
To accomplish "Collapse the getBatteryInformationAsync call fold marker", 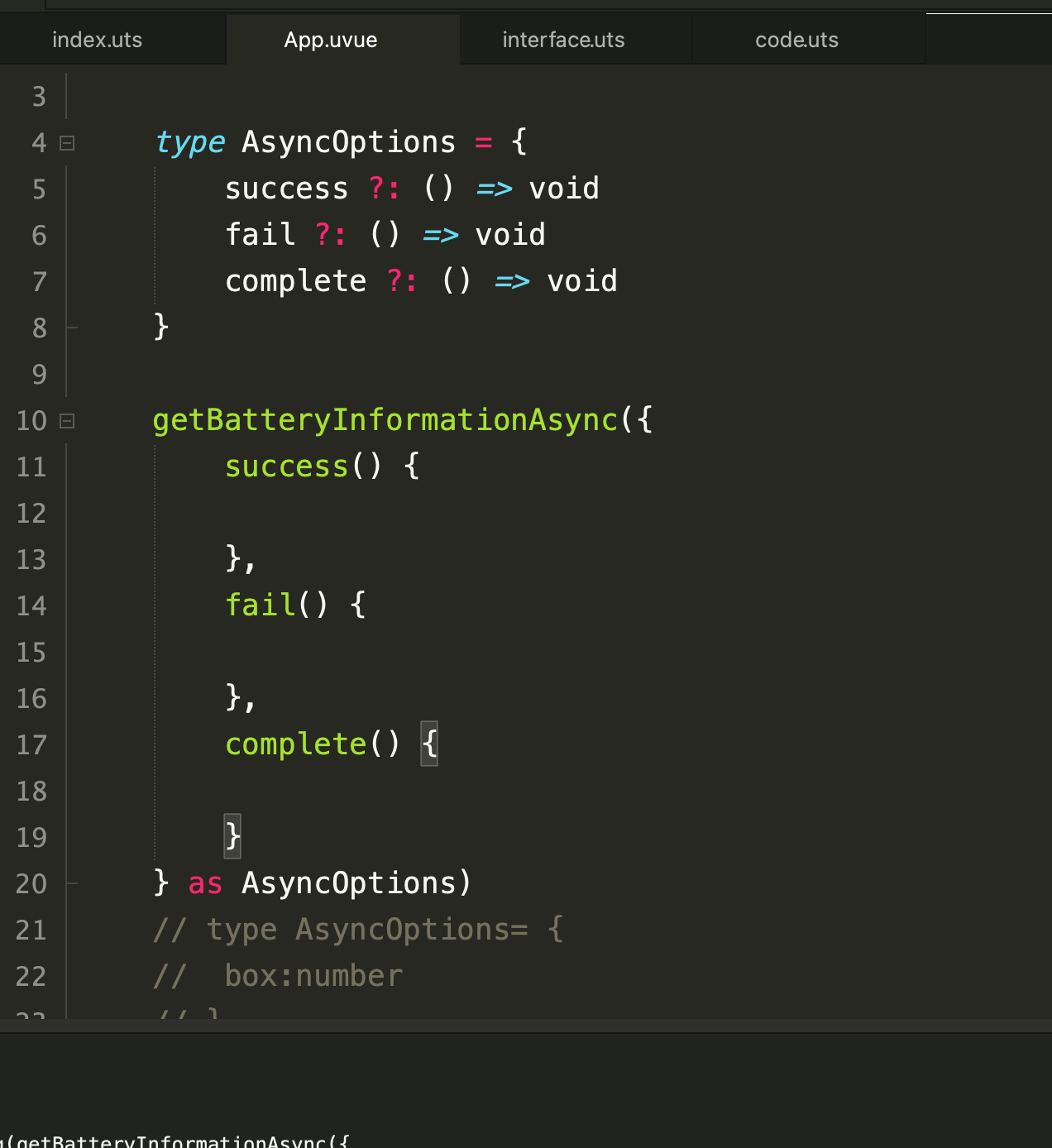I will coord(68,421).
